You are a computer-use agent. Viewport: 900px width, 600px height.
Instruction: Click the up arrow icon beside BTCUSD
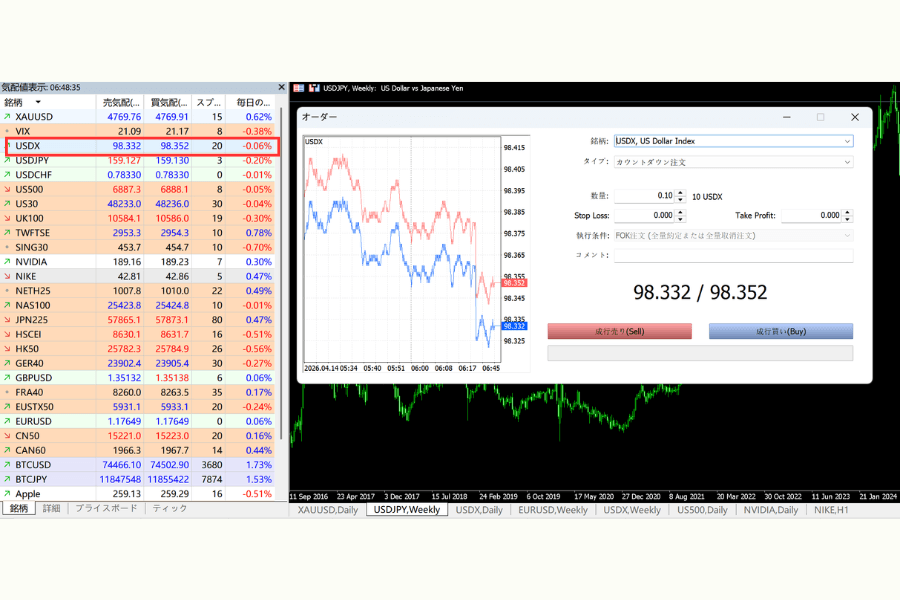[x=8, y=465]
